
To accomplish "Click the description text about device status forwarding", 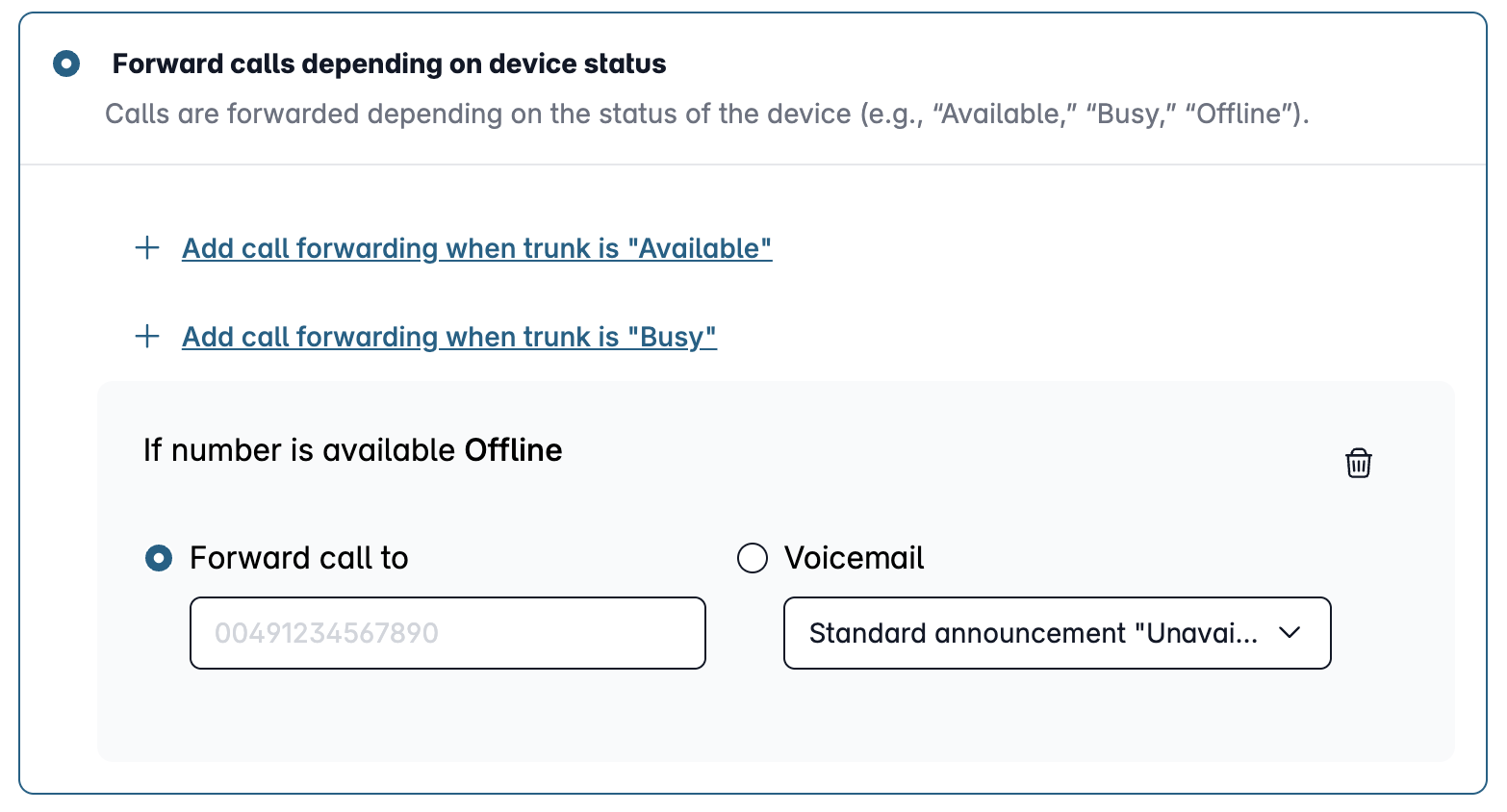I will (x=707, y=114).
